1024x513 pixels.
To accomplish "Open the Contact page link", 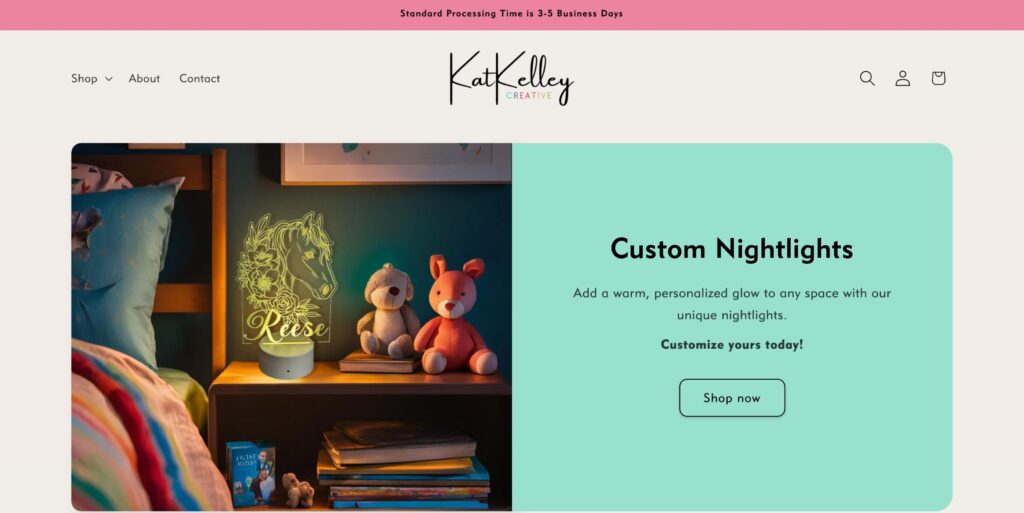I will point(199,78).
